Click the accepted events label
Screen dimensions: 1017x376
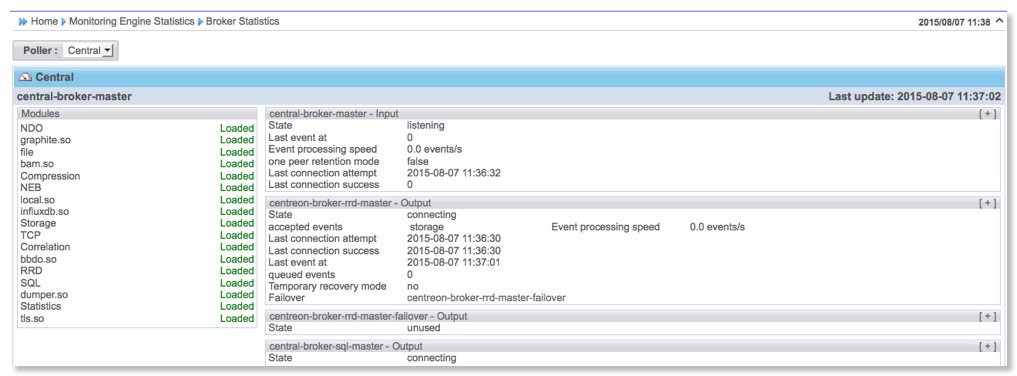coord(302,227)
